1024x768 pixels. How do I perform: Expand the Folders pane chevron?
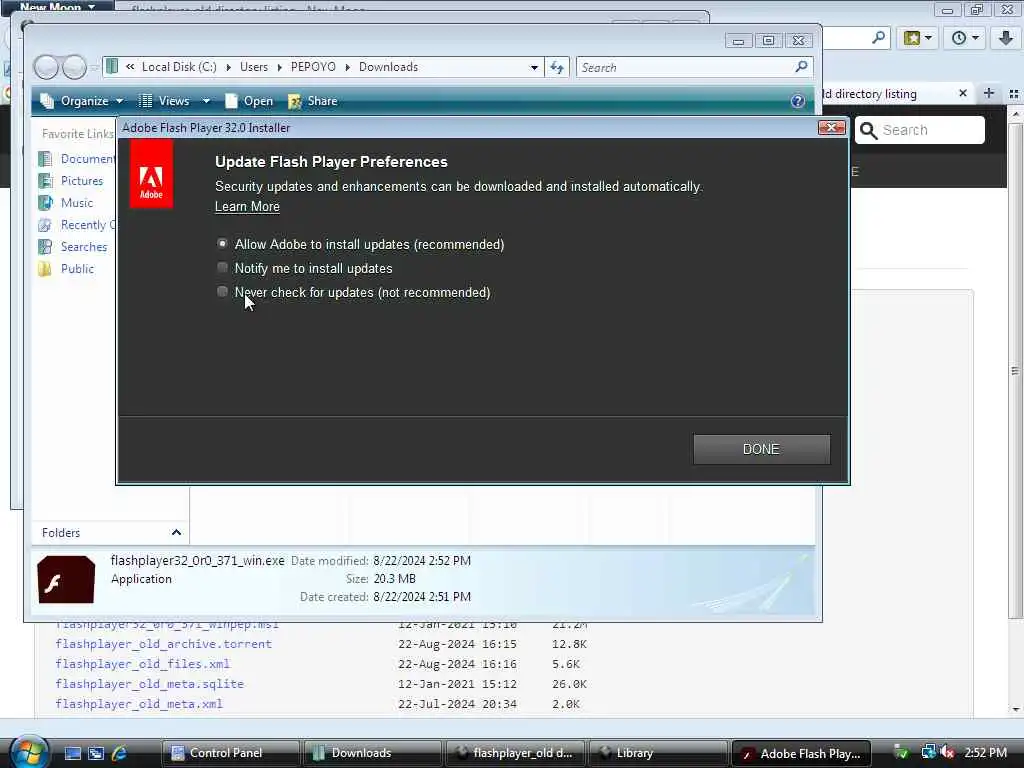click(176, 533)
